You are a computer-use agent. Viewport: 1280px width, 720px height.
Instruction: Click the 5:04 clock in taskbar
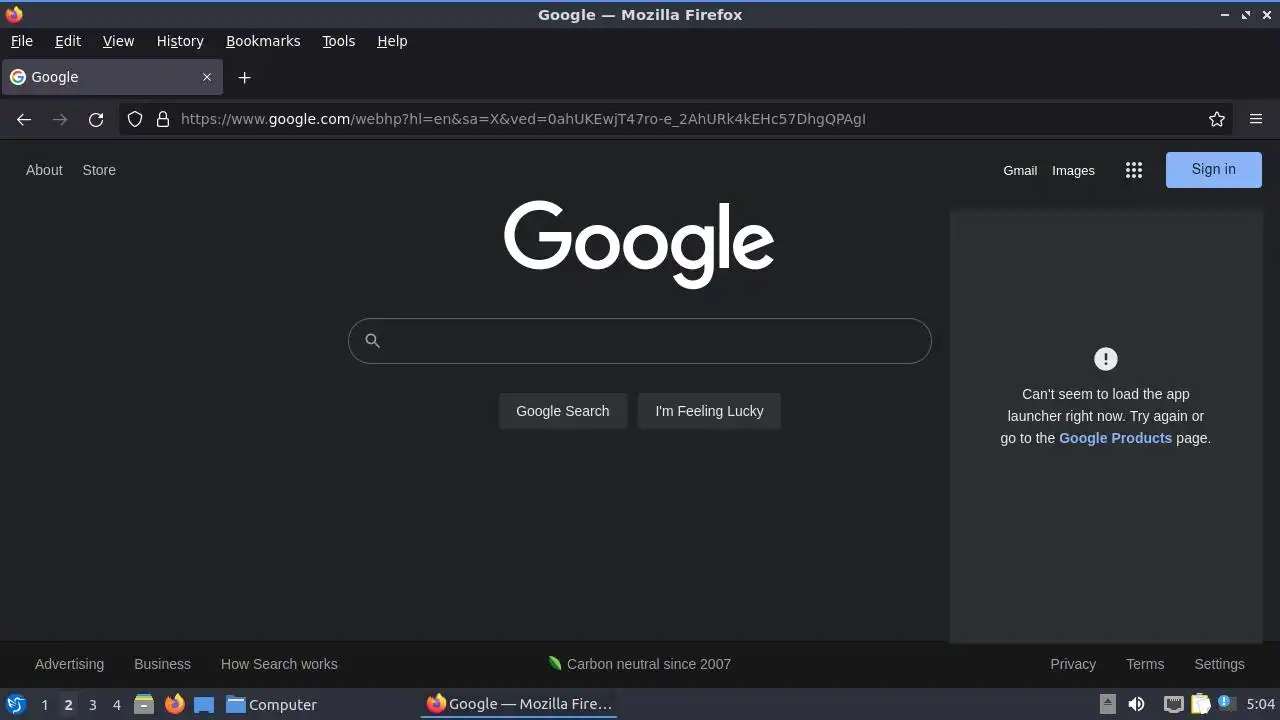[x=1261, y=704]
